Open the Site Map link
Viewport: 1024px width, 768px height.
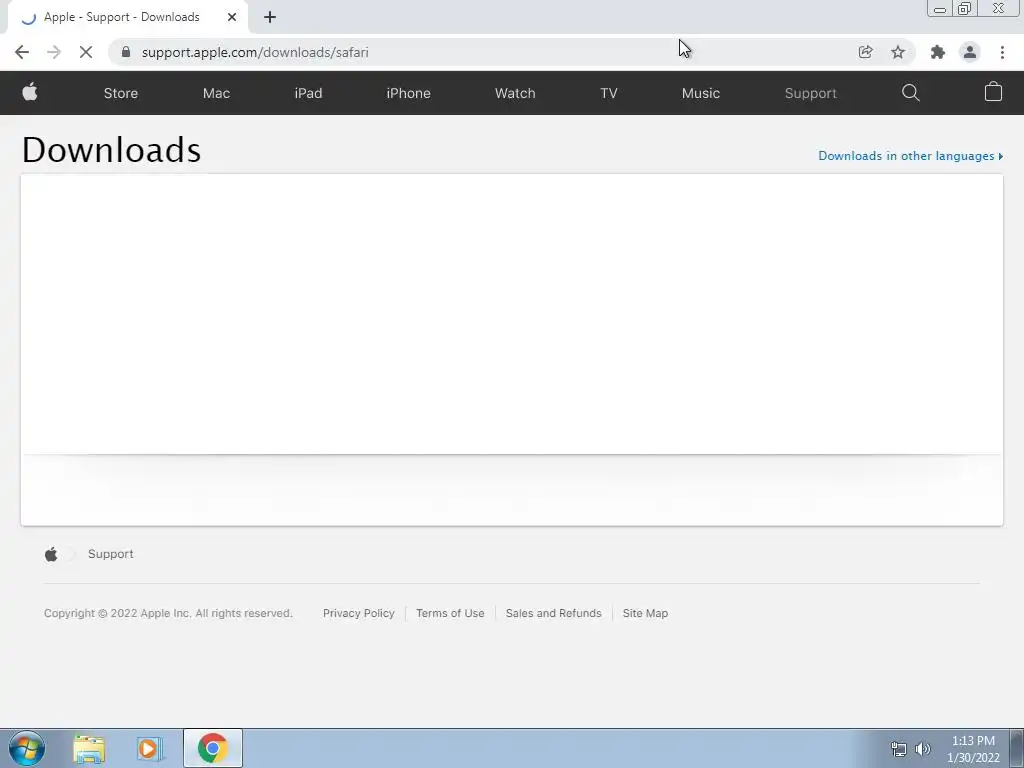click(645, 613)
